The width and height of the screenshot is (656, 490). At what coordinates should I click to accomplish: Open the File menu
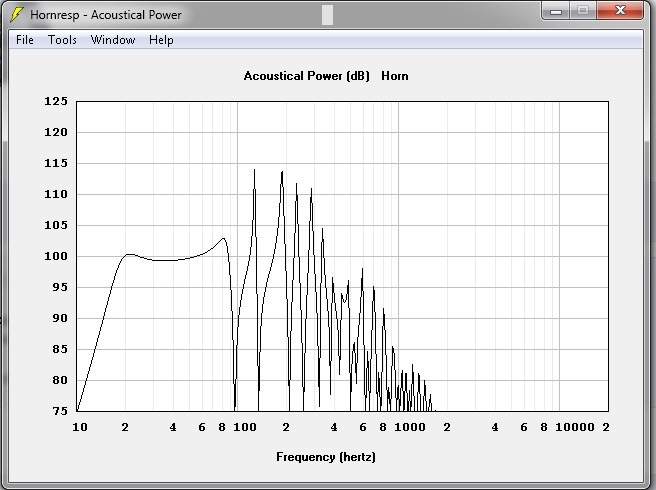25,40
